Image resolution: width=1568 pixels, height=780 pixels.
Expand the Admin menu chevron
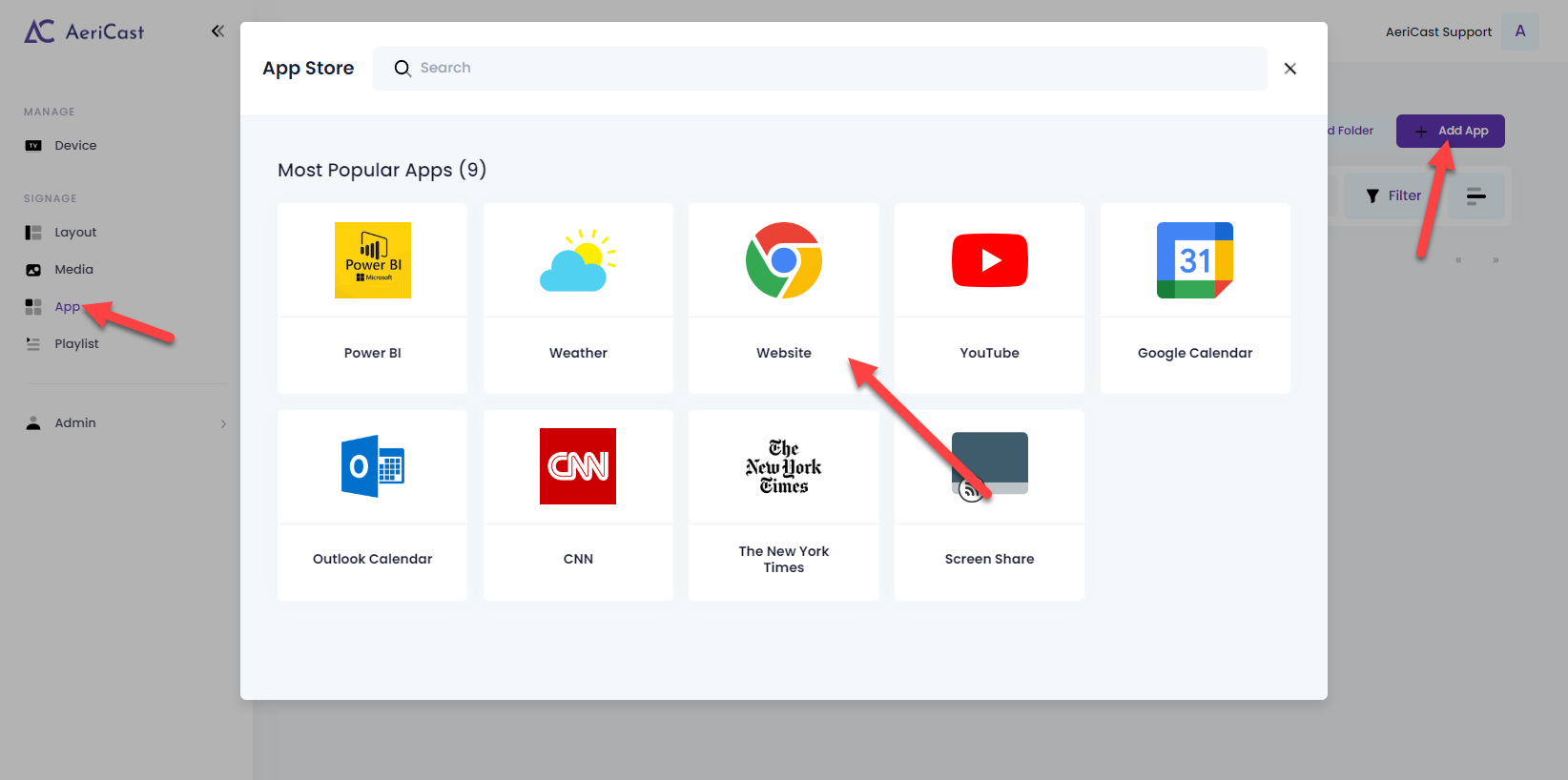(x=223, y=423)
